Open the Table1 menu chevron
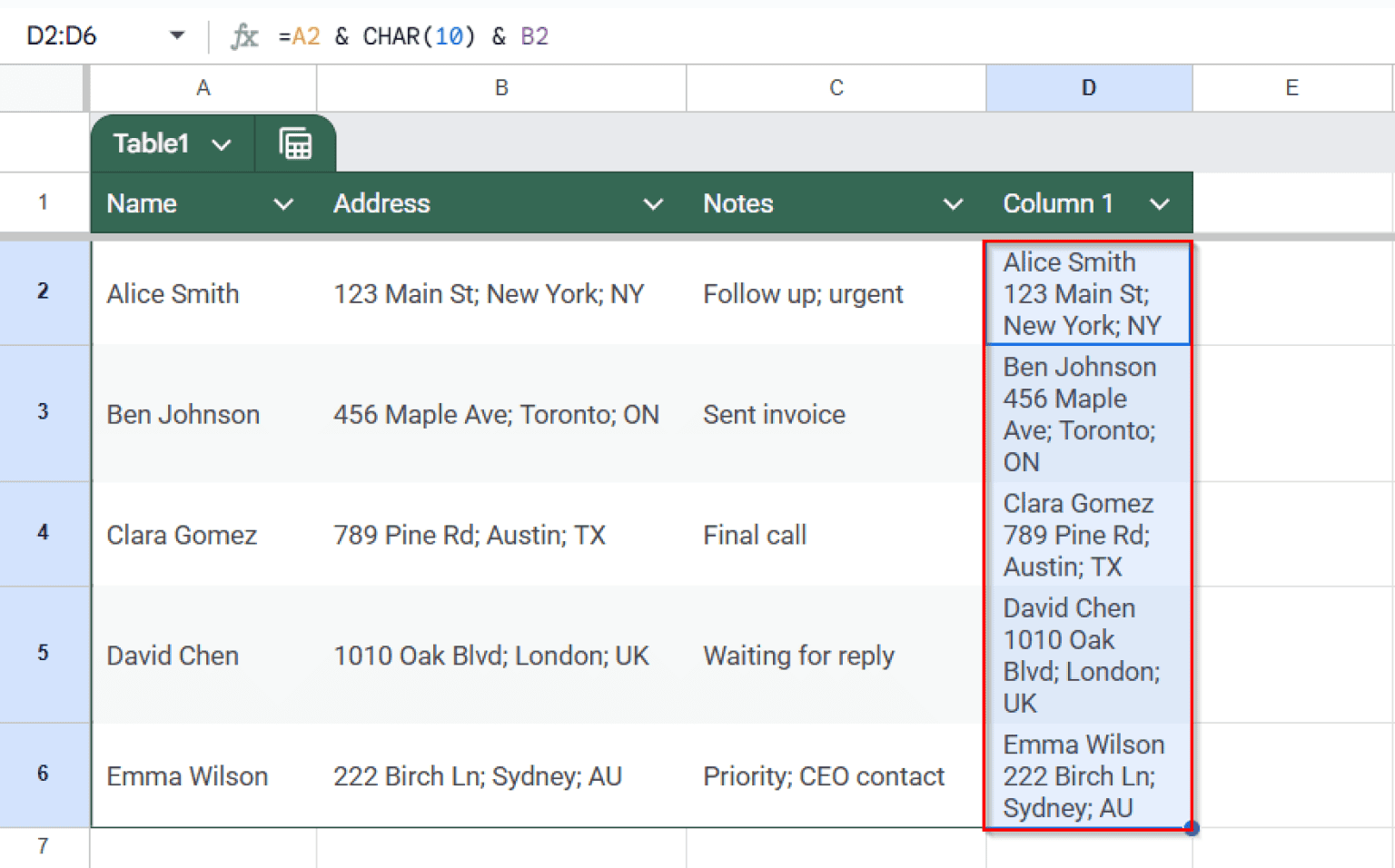1395x868 pixels. click(221, 143)
